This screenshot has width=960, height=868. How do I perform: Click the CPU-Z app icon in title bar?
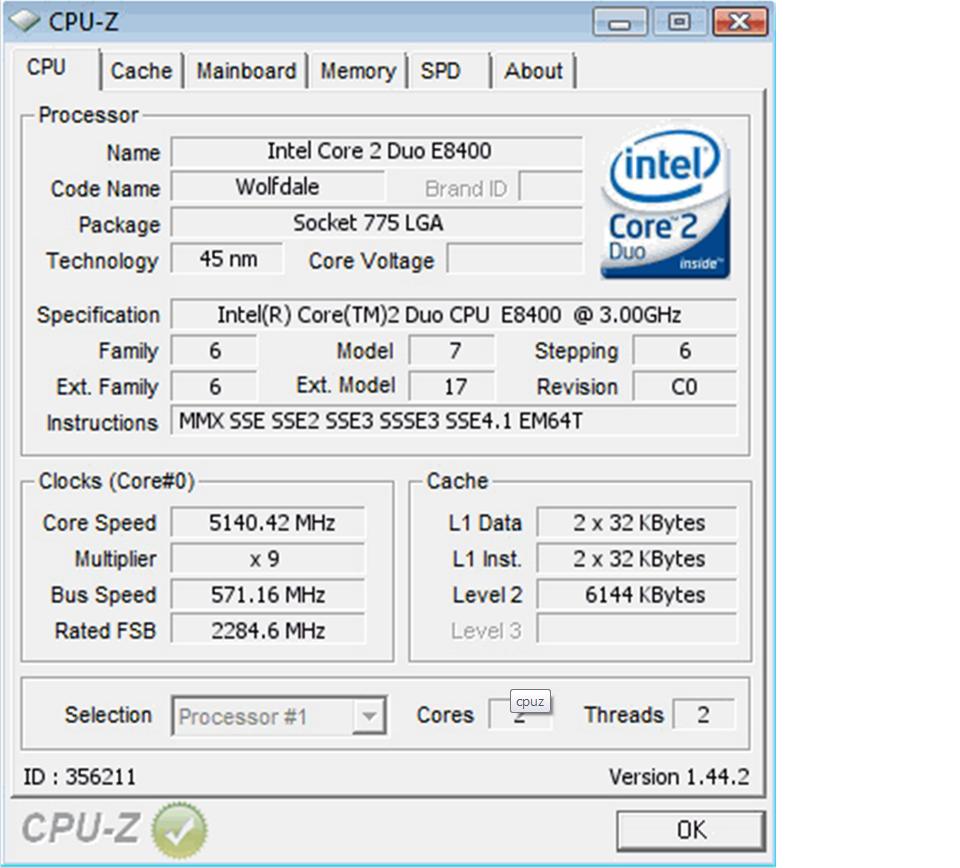[25, 21]
